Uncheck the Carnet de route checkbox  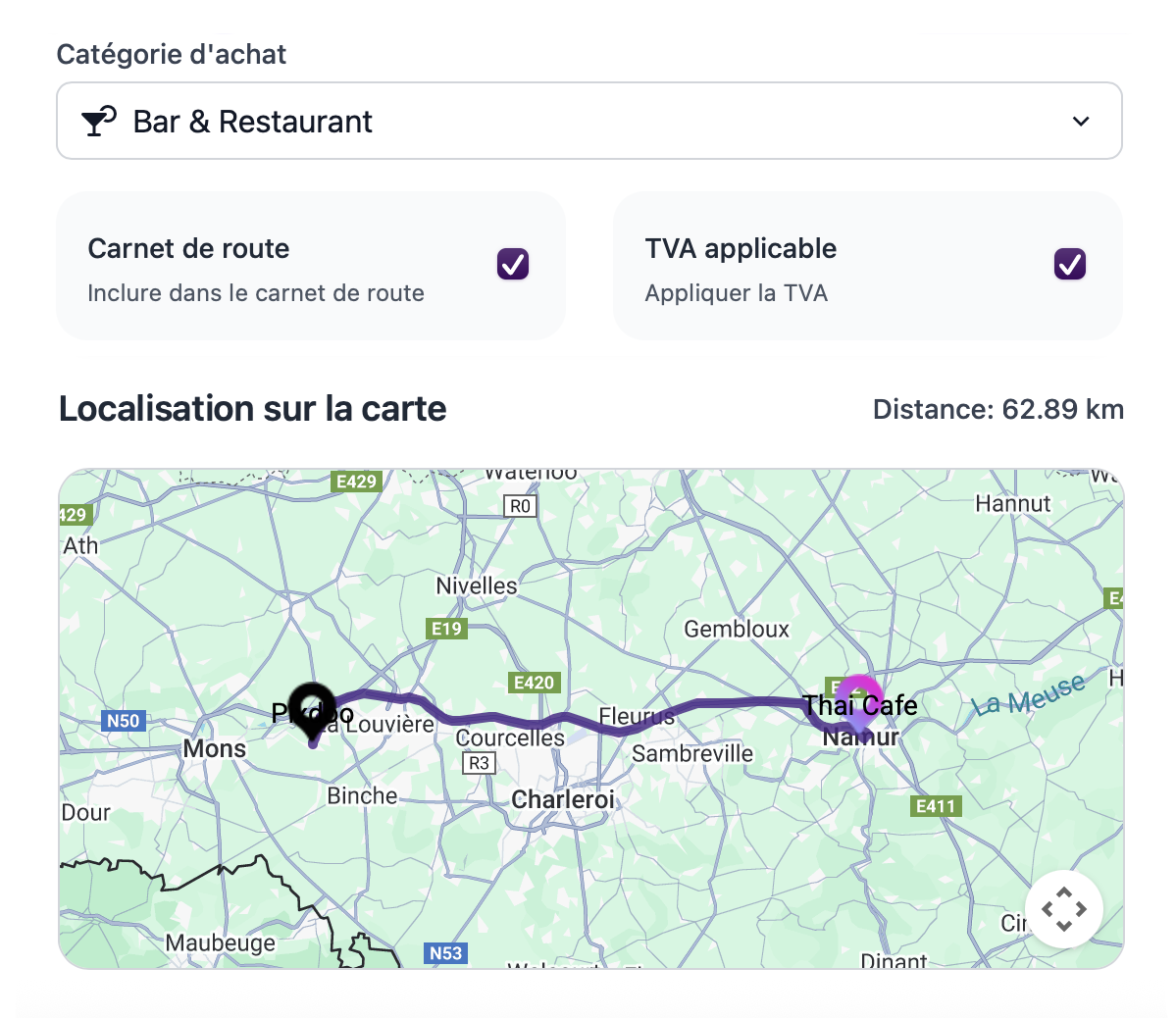click(511, 264)
